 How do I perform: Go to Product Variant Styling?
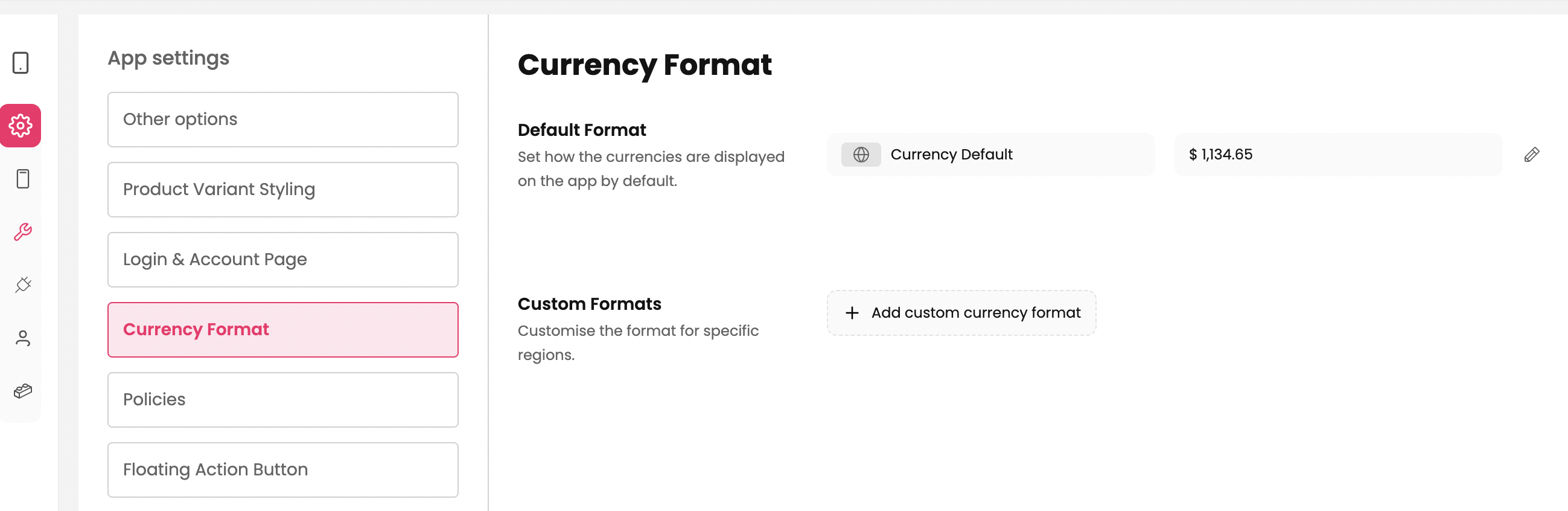[282, 190]
